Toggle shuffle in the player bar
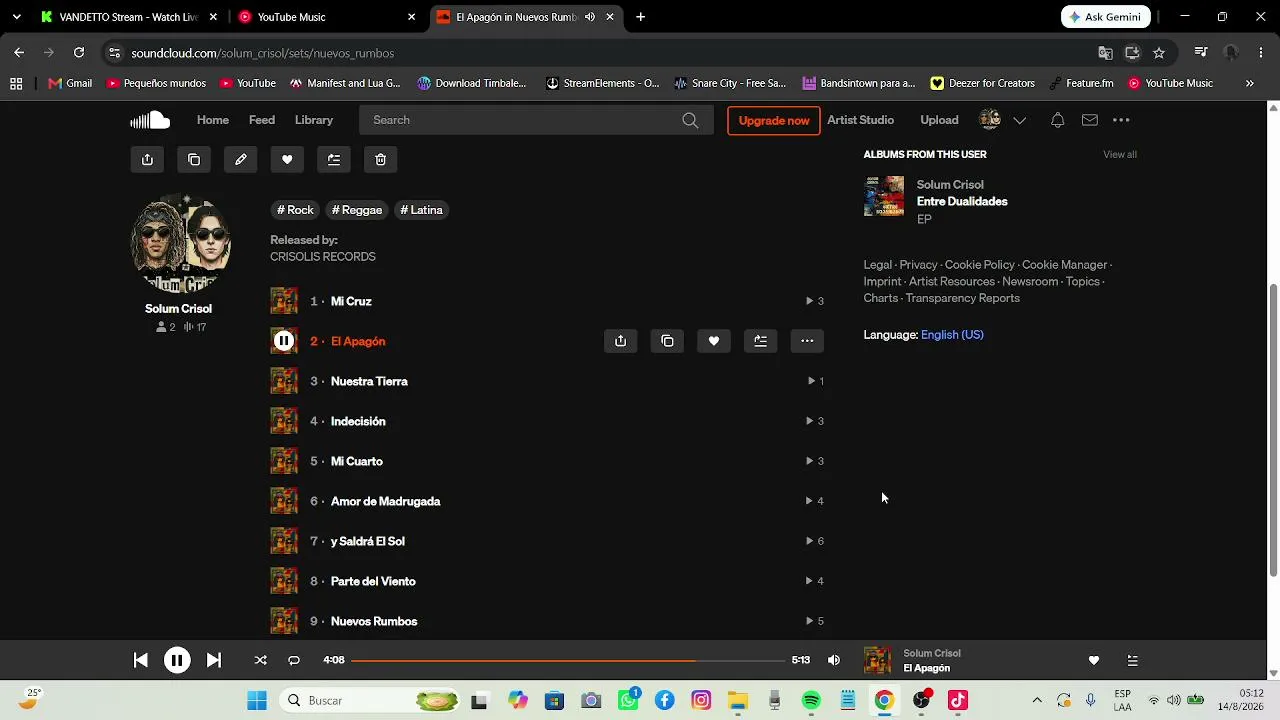 (x=261, y=660)
